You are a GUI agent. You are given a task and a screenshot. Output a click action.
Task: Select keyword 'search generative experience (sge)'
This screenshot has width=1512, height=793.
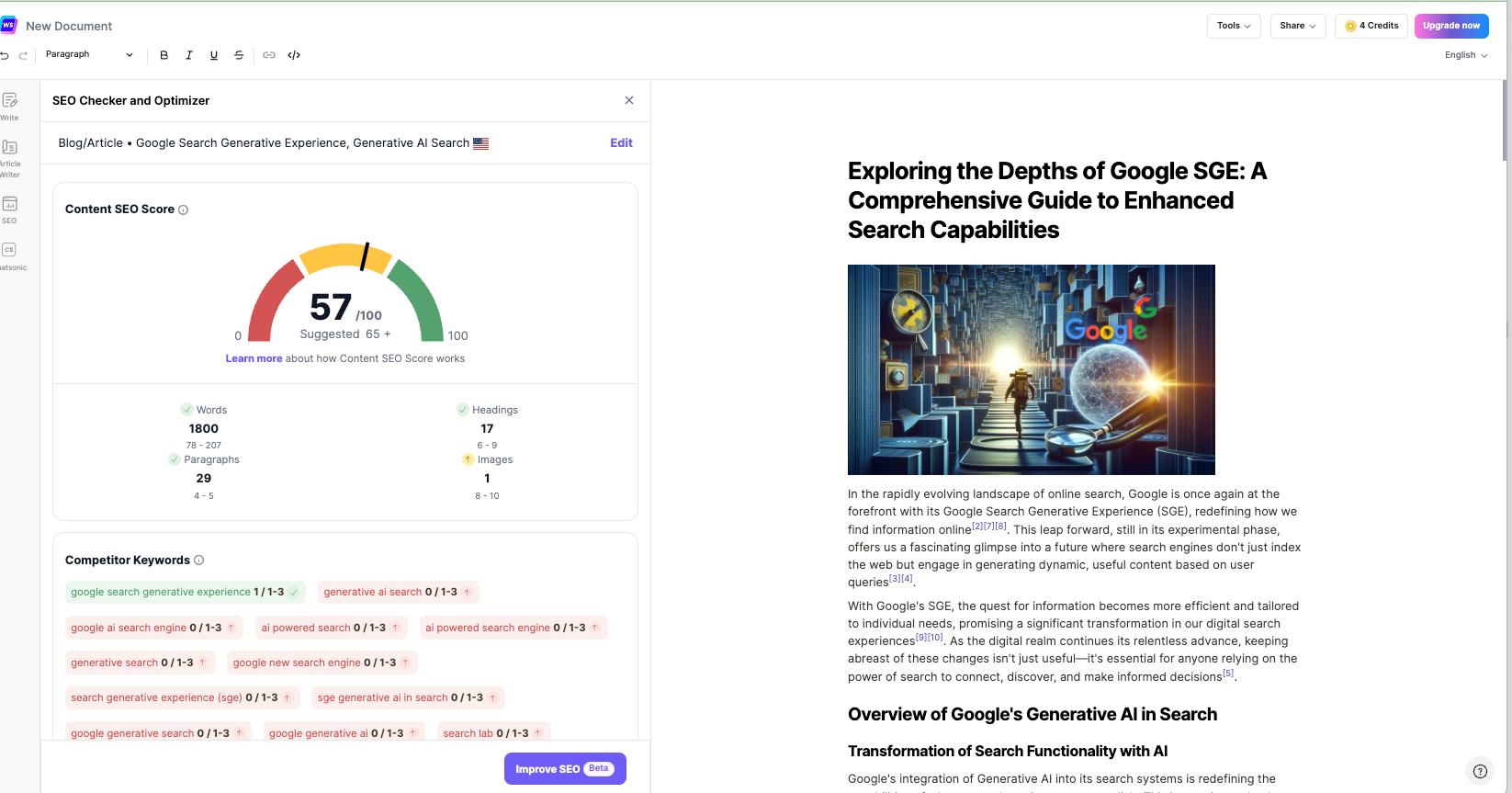[x=182, y=697]
